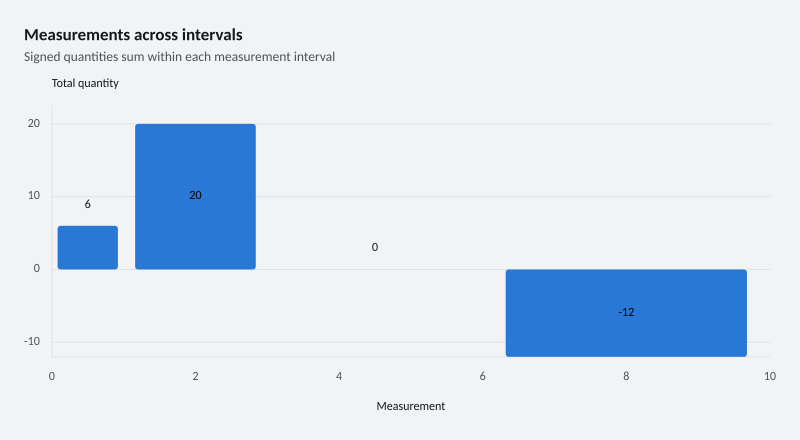
Task: Click the bar labeled 20
Action: pos(195,197)
